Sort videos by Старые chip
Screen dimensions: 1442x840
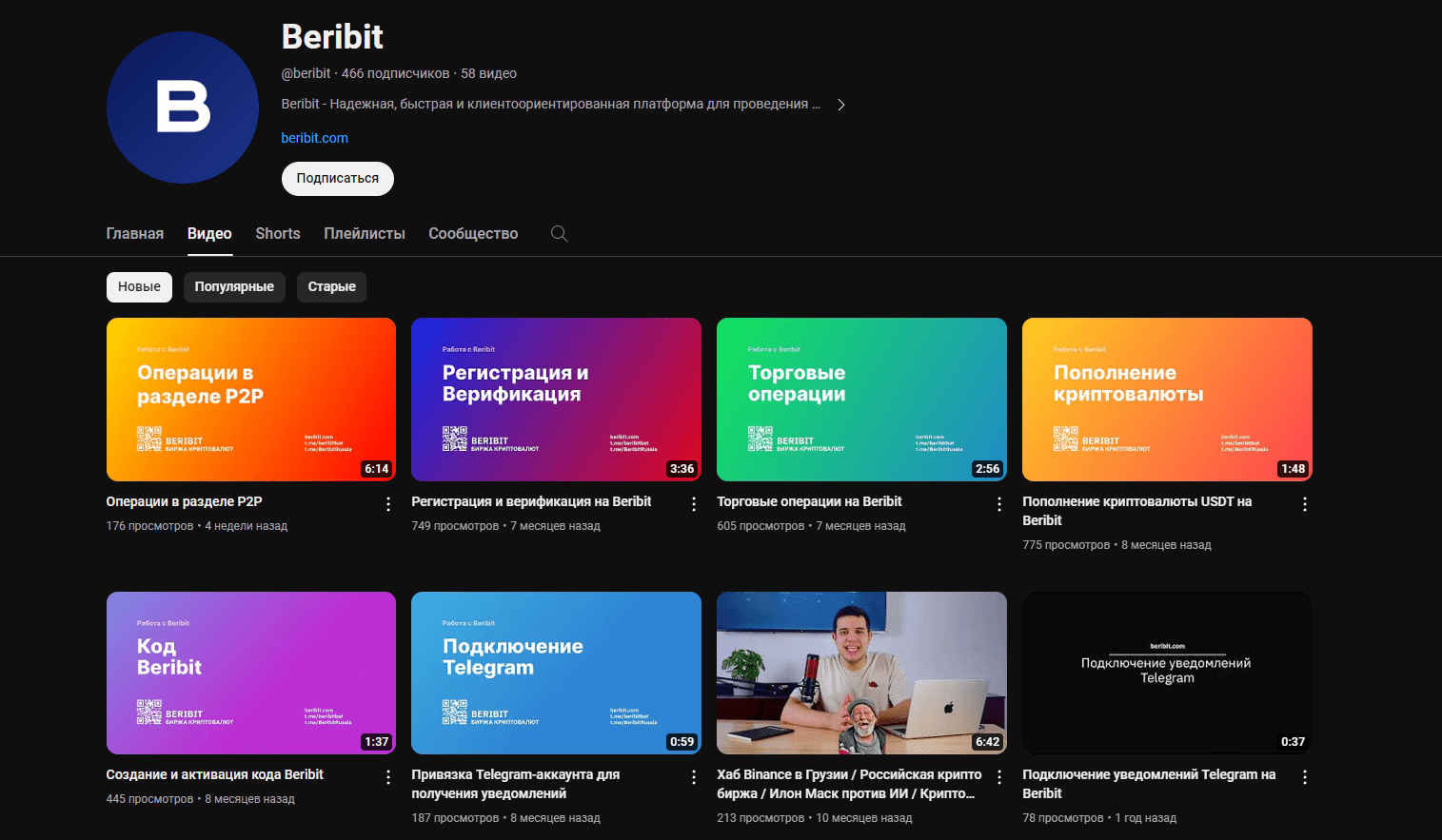[332, 287]
